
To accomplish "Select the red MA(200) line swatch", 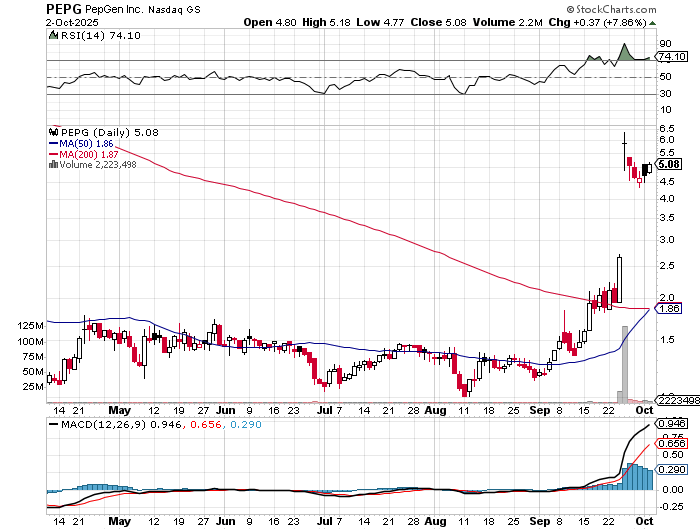I will [53, 154].
